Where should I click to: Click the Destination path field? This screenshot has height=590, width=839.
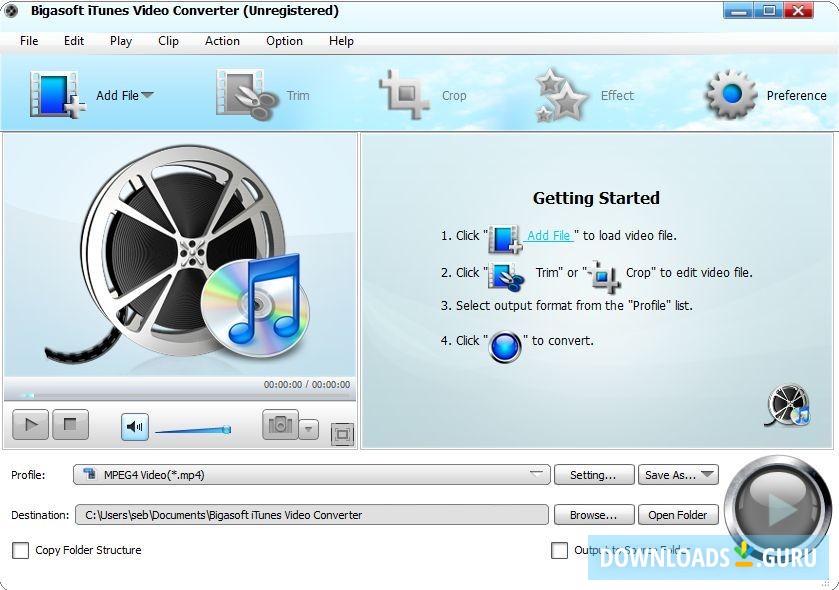click(x=311, y=515)
